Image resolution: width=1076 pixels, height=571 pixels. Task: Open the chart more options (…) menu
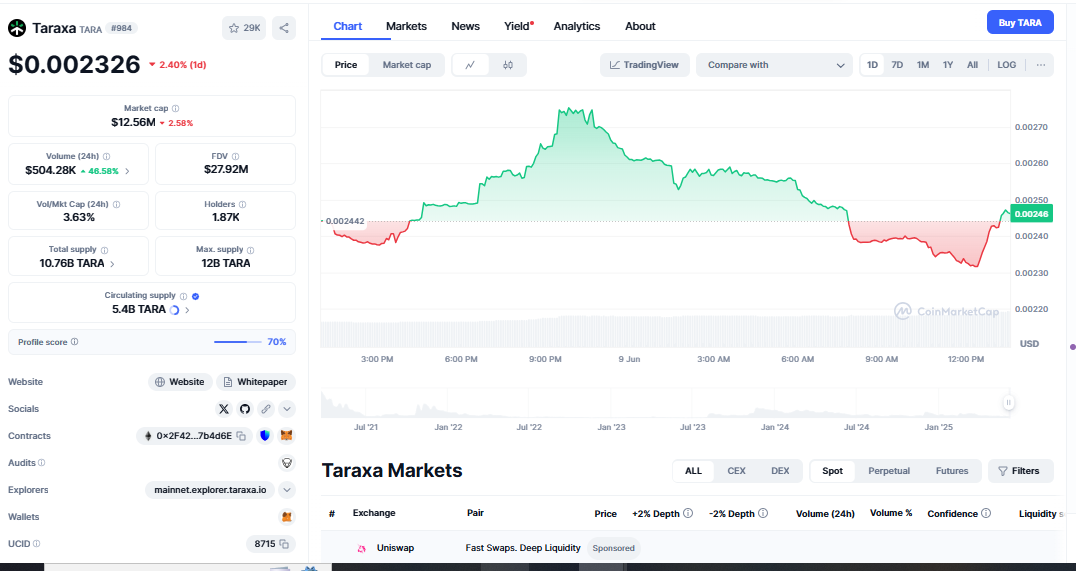coord(1041,65)
